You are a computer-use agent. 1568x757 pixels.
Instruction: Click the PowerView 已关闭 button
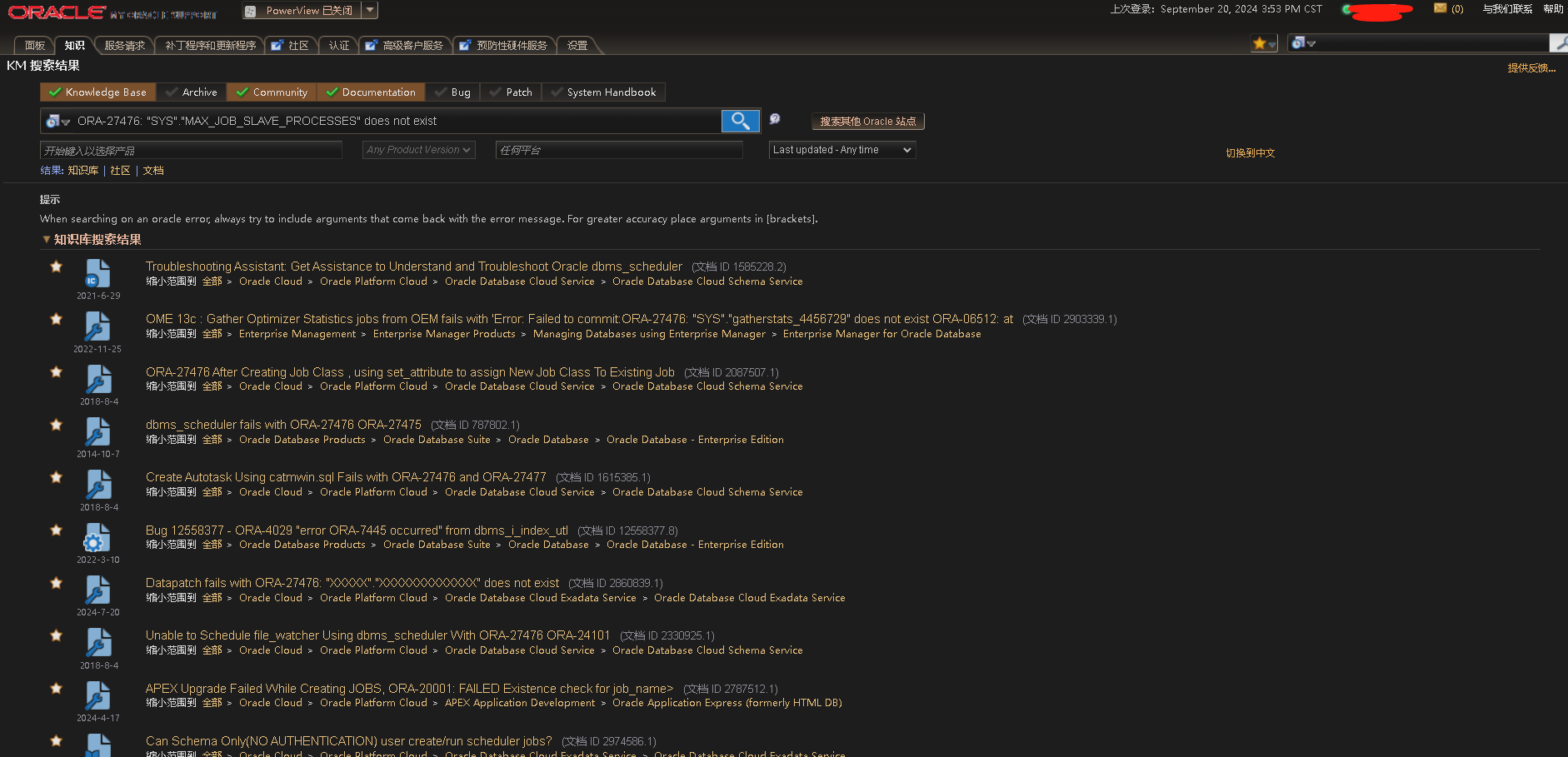(302, 10)
